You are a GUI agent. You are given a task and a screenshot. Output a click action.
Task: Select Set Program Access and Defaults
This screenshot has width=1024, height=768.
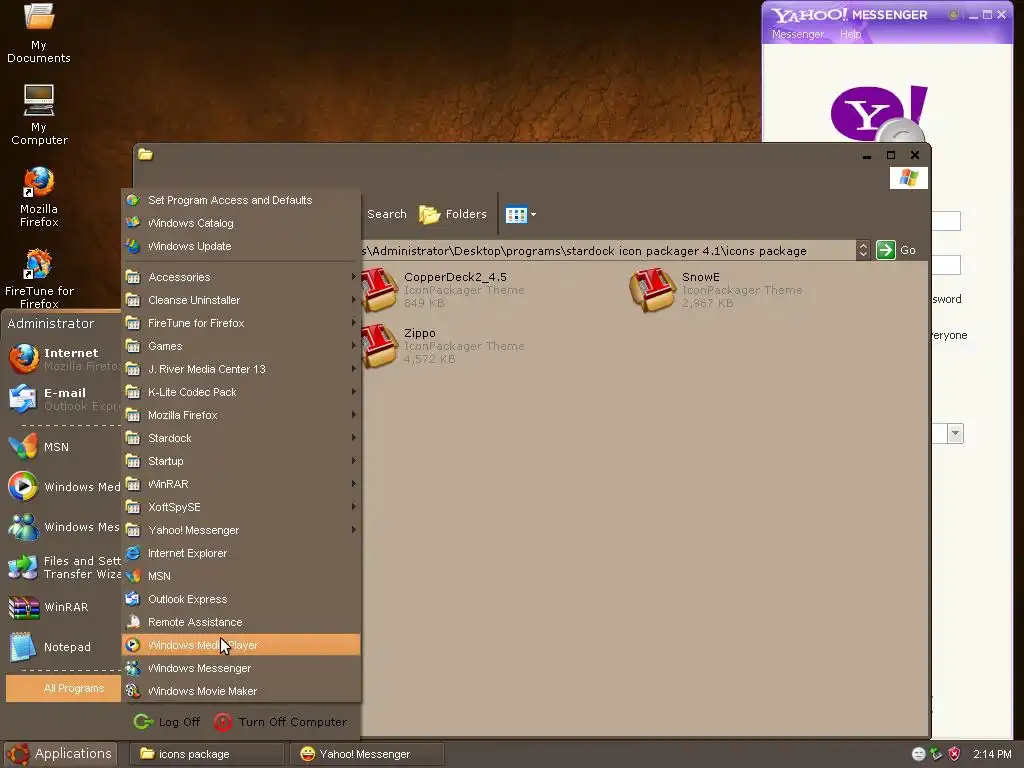click(x=241, y=200)
